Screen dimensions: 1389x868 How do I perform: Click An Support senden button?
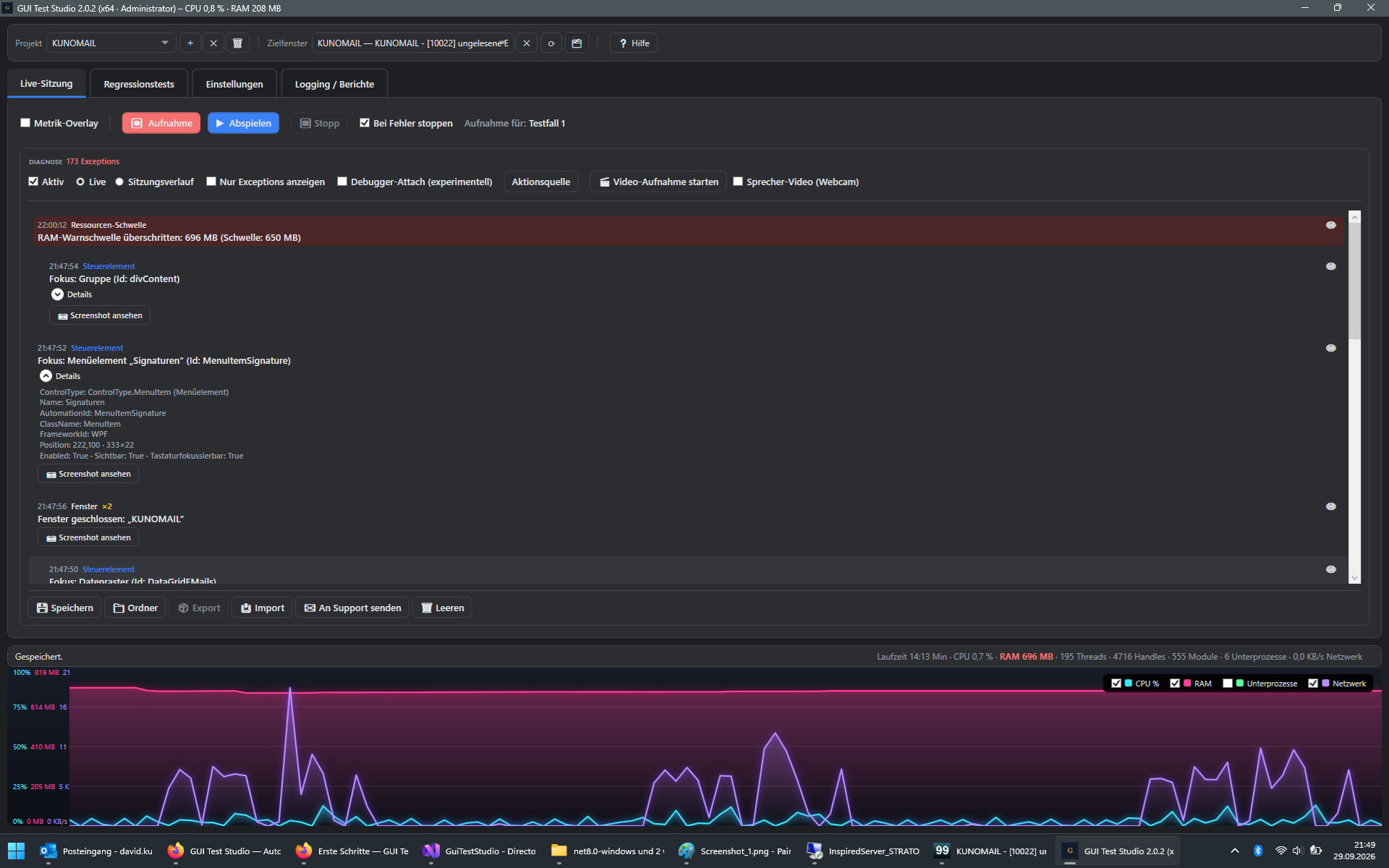tap(352, 608)
